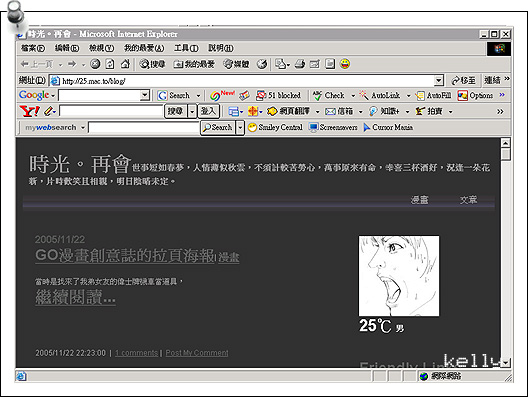Show more Google toolbar items chevron
The height and width of the screenshot is (397, 528).
click(x=502, y=95)
